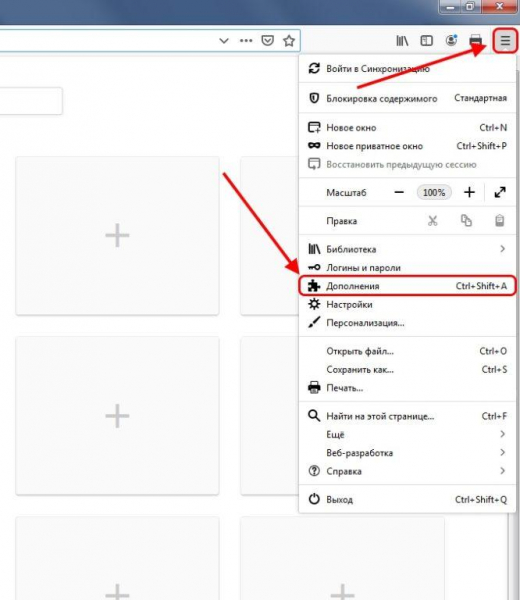Viewport: 520px width, 600px height.
Task: Click the Paste clipboard icon
Action: [x=499, y=221]
